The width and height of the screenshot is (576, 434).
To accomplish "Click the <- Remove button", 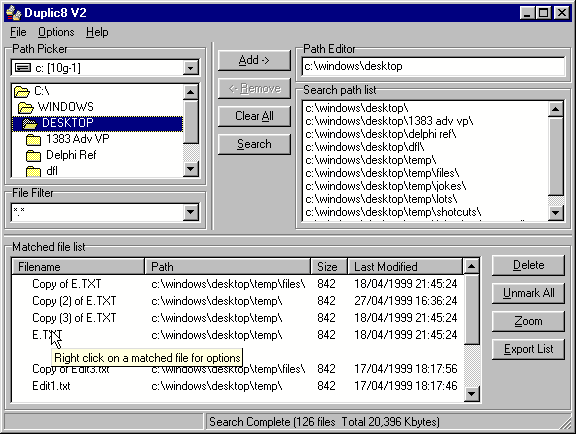I will click(254, 89).
